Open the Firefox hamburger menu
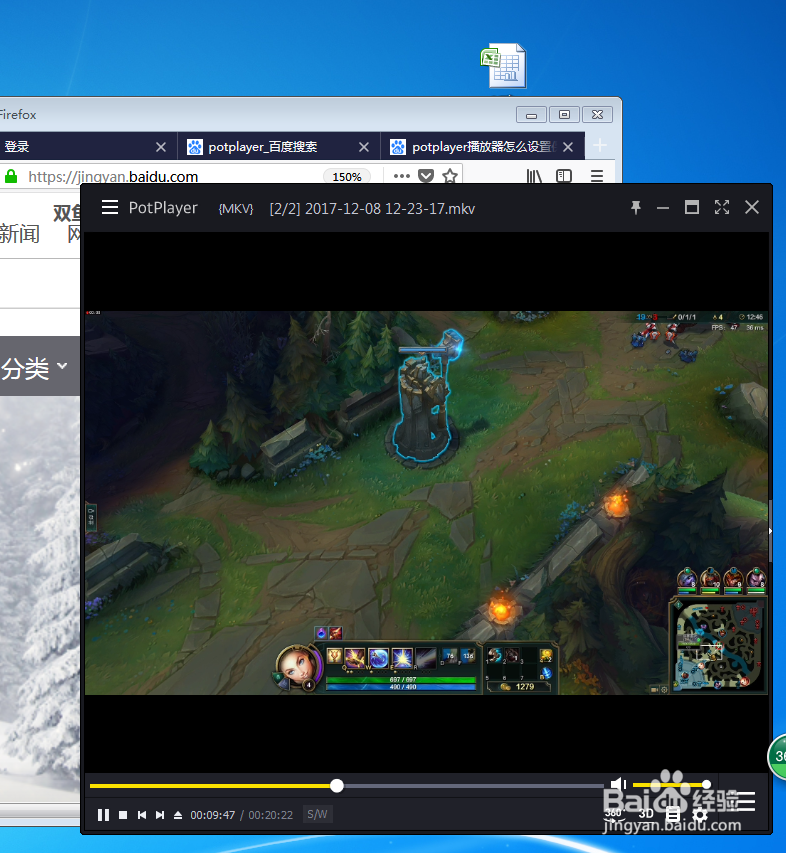The image size is (786, 853). point(597,176)
